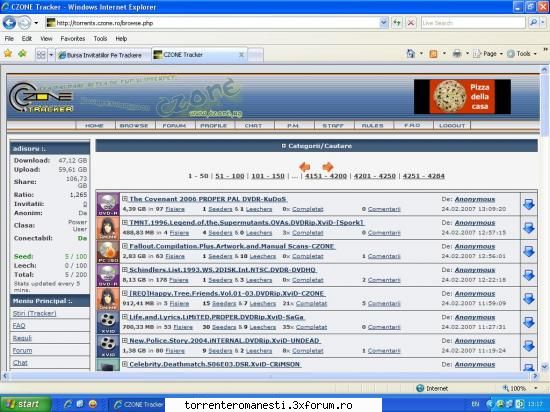Open Favorites Center star icon
Image resolution: width=550 pixels, height=412 pixels.
tap(8, 54)
